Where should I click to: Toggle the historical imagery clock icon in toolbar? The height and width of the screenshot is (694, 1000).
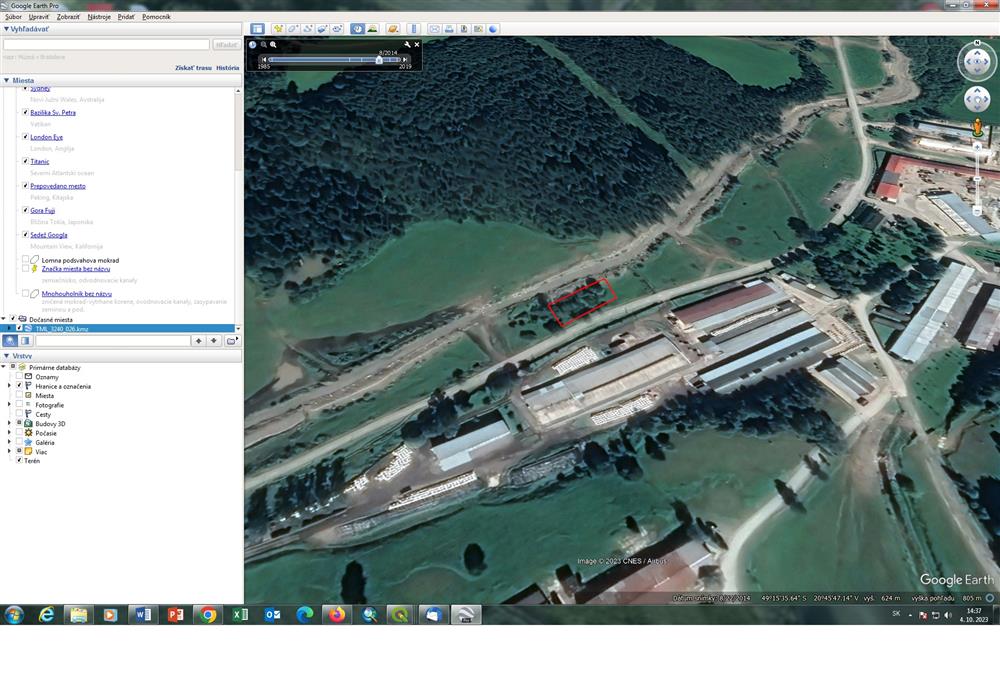point(357,29)
